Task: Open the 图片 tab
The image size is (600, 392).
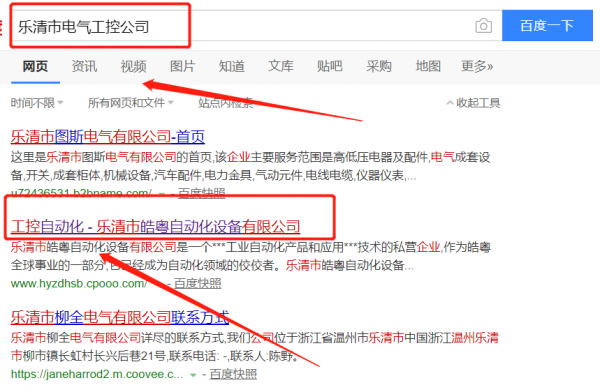Action: 183,66
